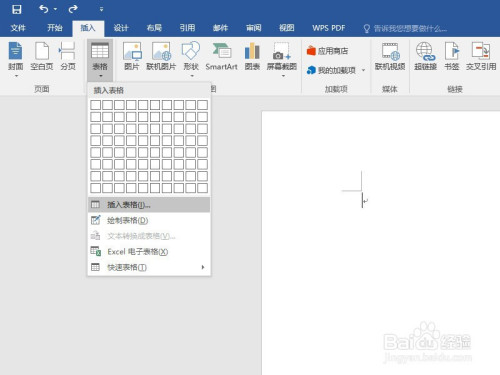The width and height of the screenshot is (500, 375).
Task: Click the top-left cell of the table grid
Action: point(96,105)
